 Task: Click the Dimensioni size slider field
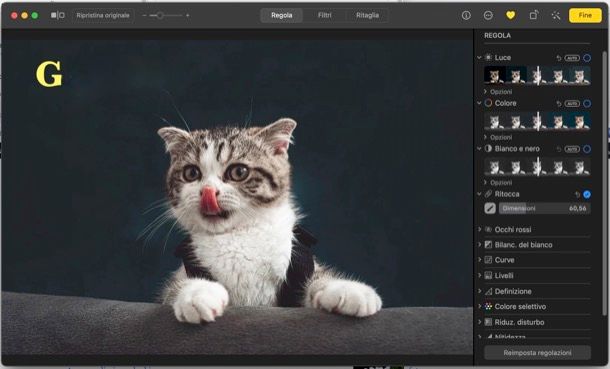pos(545,208)
